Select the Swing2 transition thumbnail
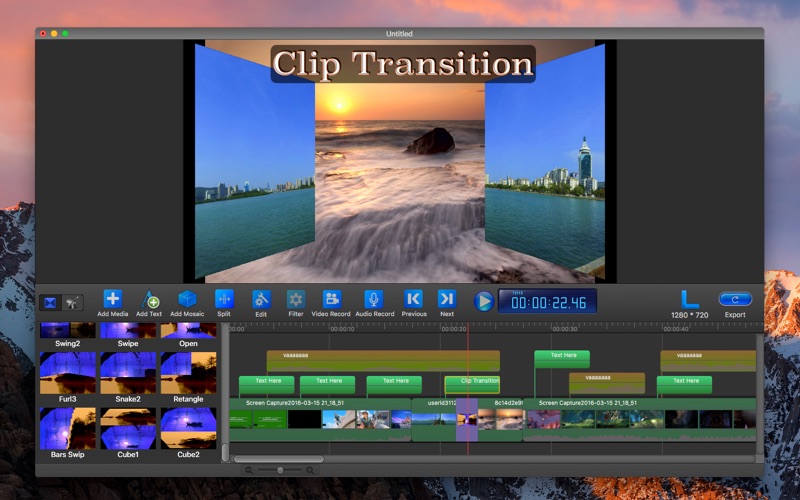Image resolution: width=800 pixels, height=500 pixels. [x=67, y=330]
